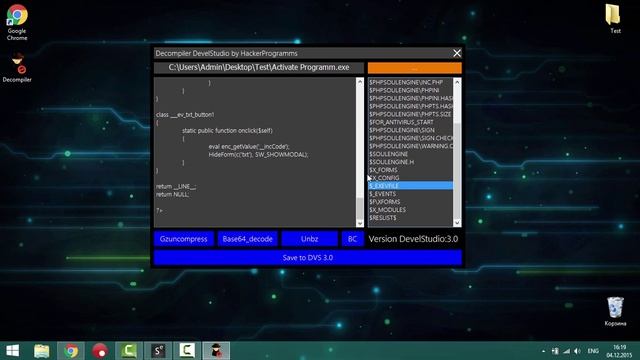Select $PHPSOULENGINE\INC.PHP in list
This screenshot has height=360, width=640.
(x=410, y=82)
